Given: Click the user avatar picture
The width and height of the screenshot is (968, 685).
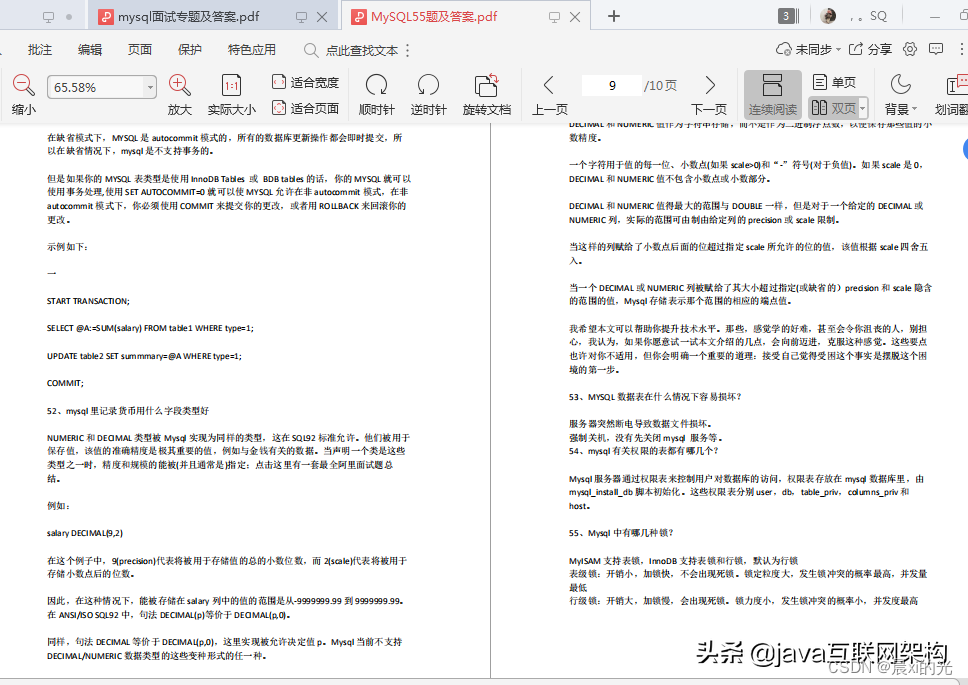Looking at the screenshot, I should tap(828, 16).
